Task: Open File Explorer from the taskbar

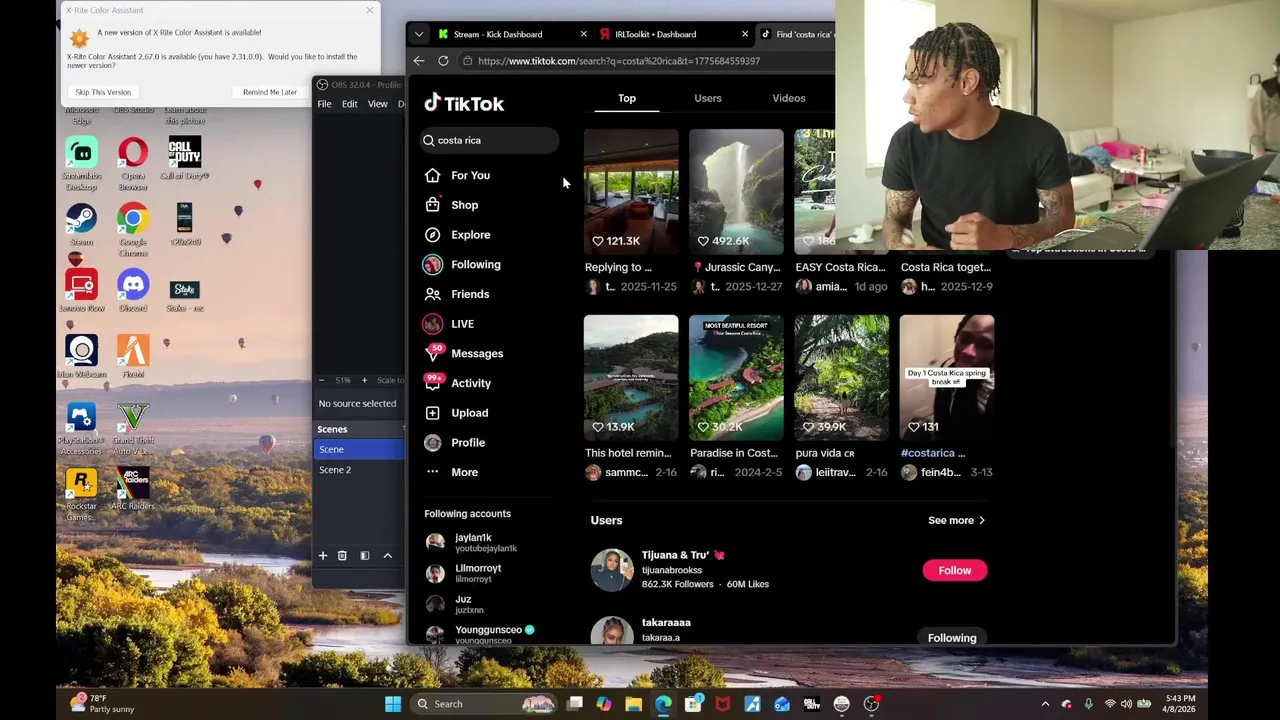Action: (633, 704)
